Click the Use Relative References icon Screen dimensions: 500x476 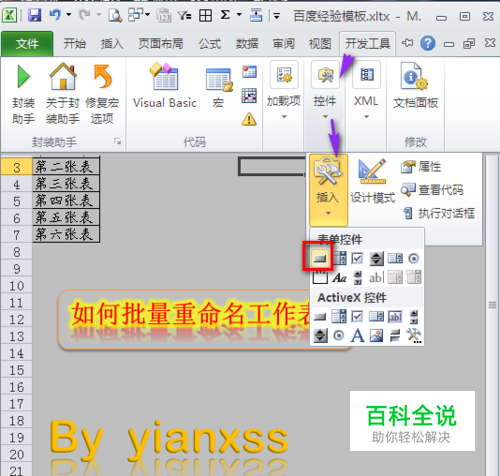(249, 96)
